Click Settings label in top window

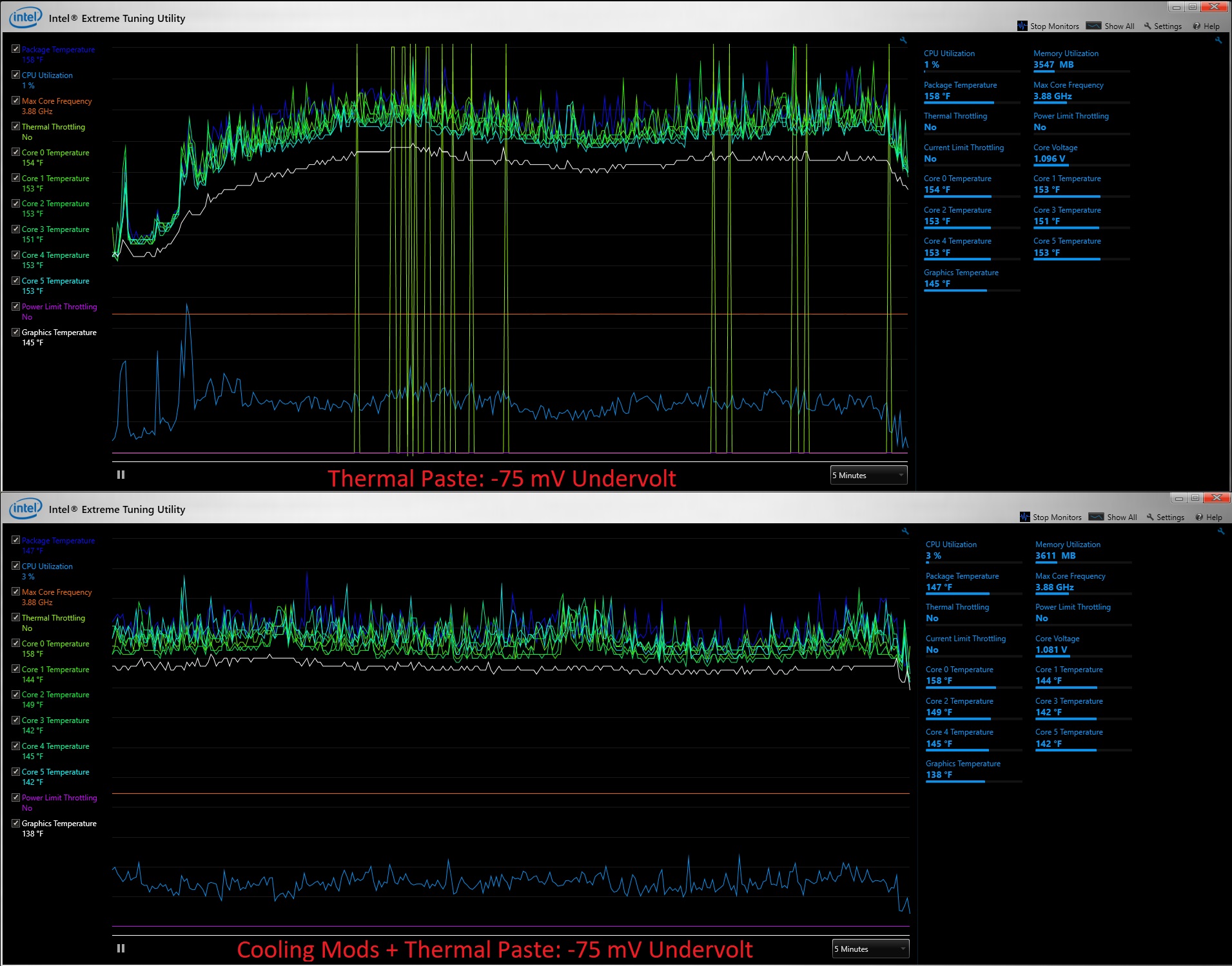(1168, 26)
